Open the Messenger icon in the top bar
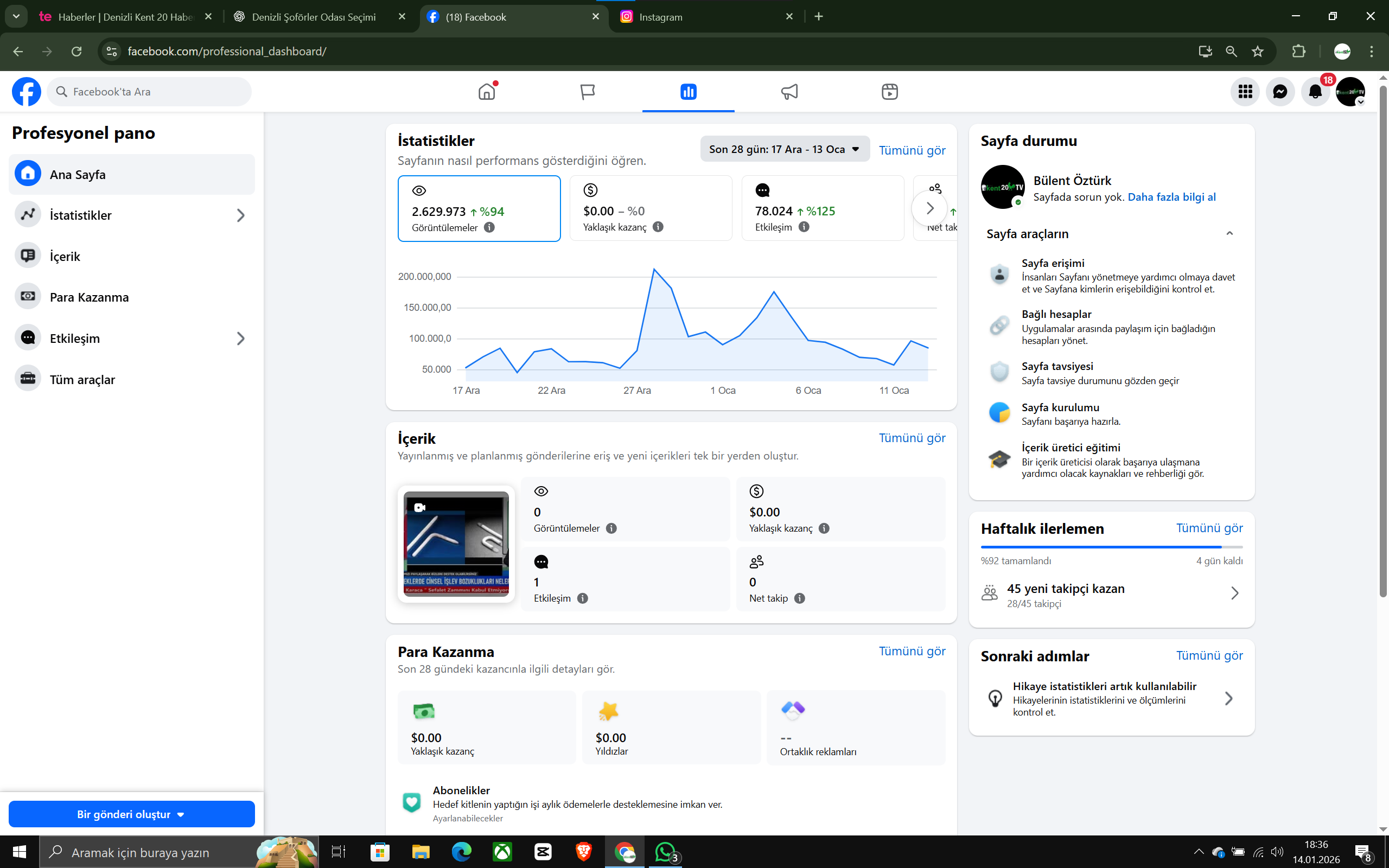The height and width of the screenshot is (868, 1389). [1279, 92]
